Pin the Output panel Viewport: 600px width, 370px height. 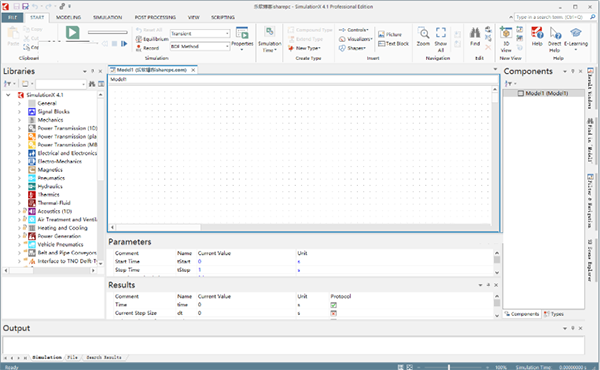(x=573, y=328)
